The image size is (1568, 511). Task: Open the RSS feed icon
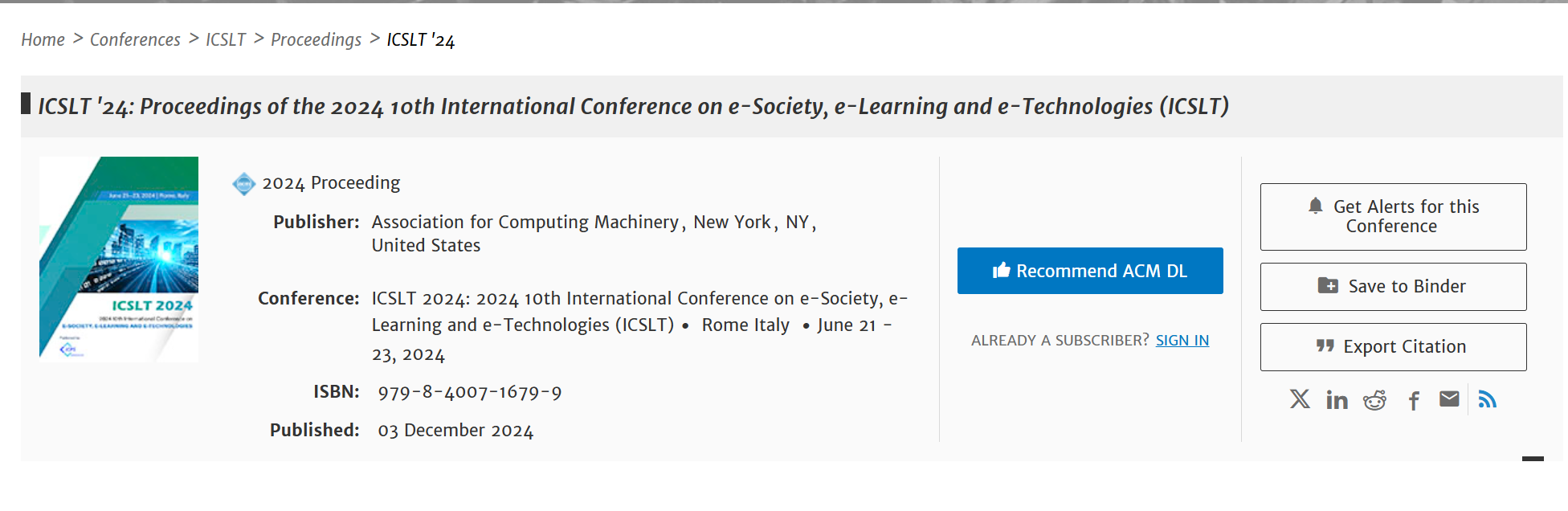[1488, 399]
